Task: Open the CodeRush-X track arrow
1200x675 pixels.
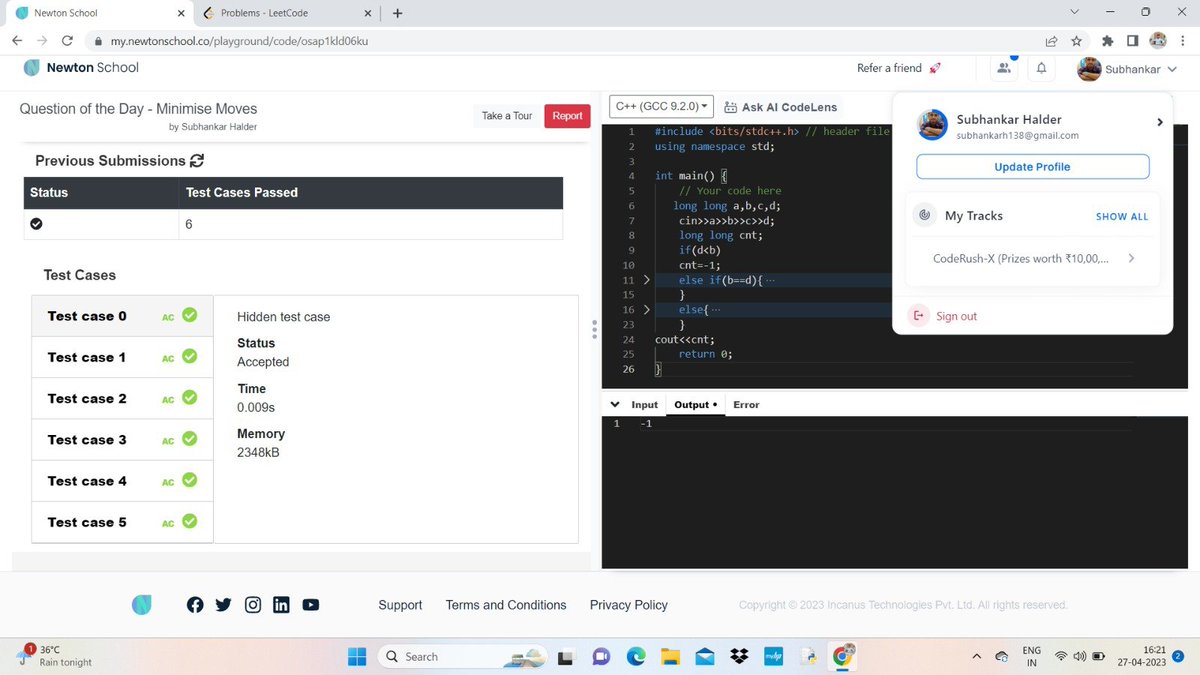Action: [1131, 258]
